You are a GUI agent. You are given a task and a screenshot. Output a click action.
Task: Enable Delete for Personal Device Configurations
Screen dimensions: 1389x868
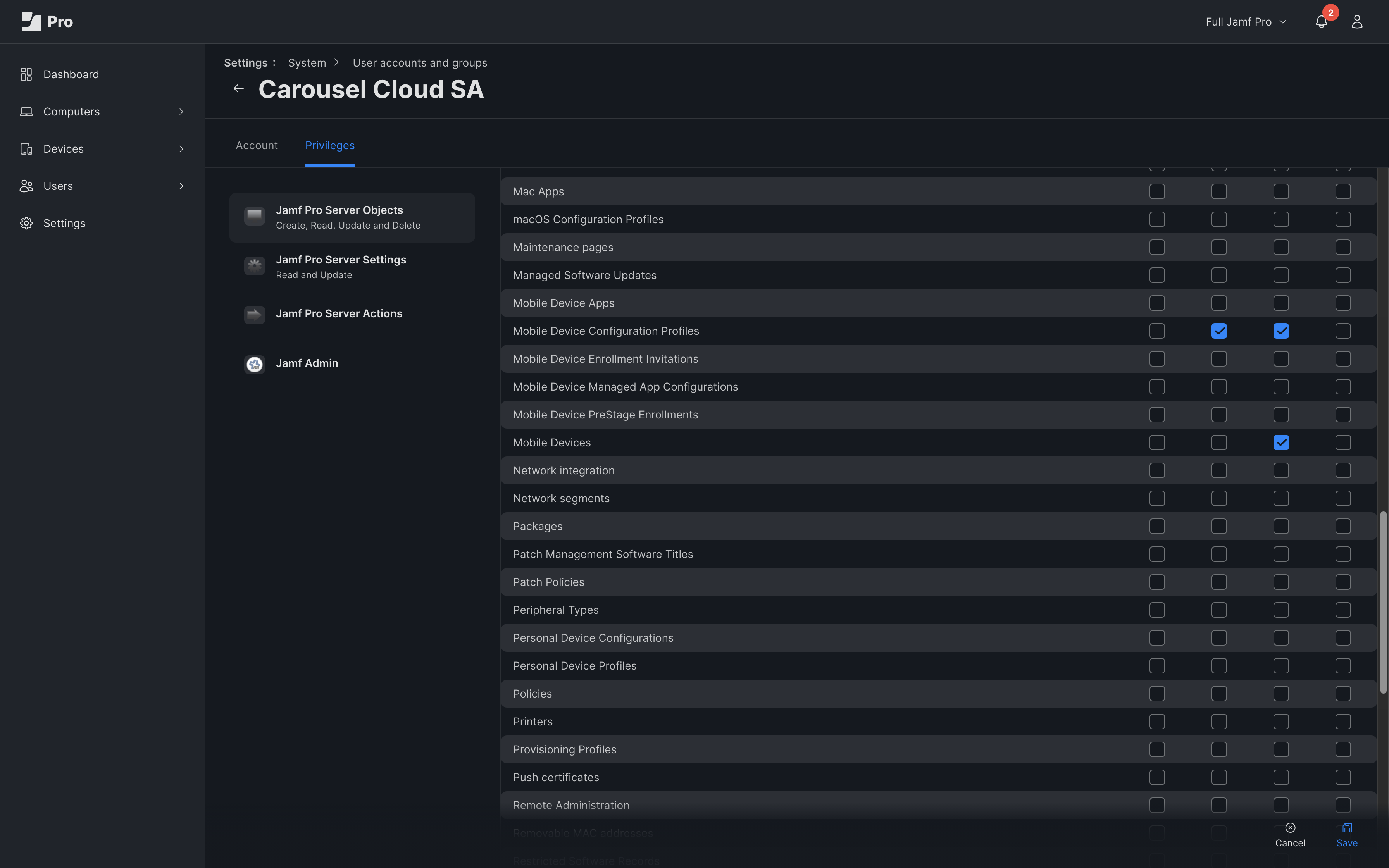coord(1343,638)
